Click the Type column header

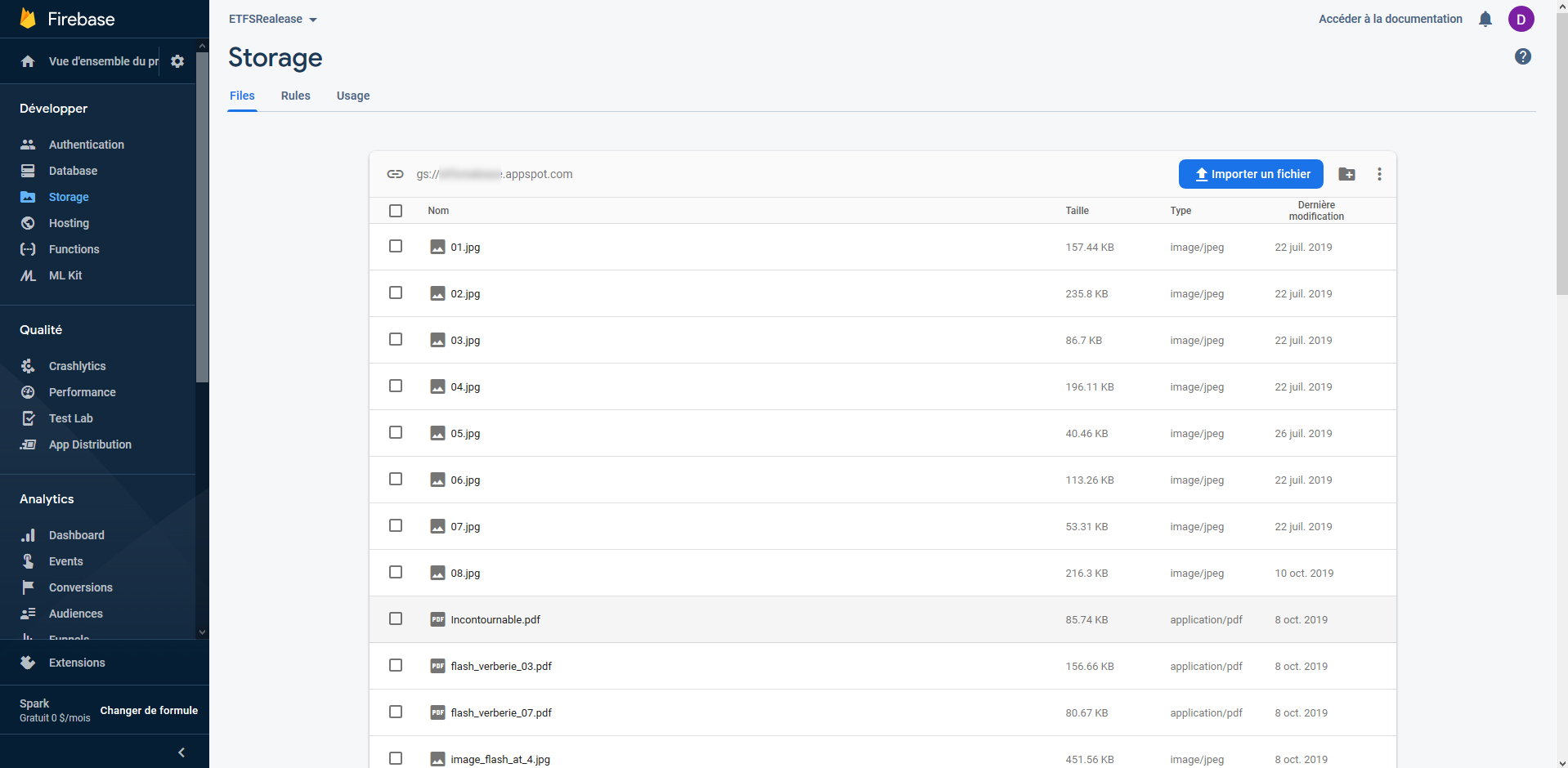(1180, 211)
